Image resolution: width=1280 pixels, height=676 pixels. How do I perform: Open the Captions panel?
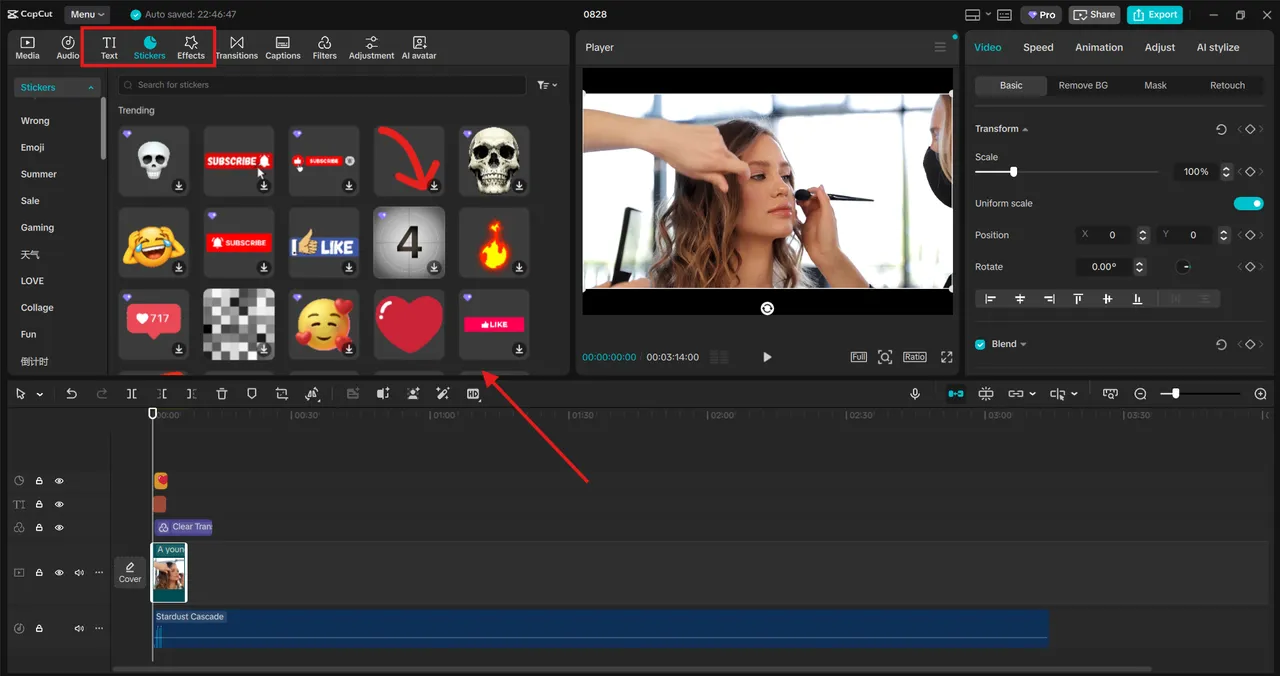282,46
